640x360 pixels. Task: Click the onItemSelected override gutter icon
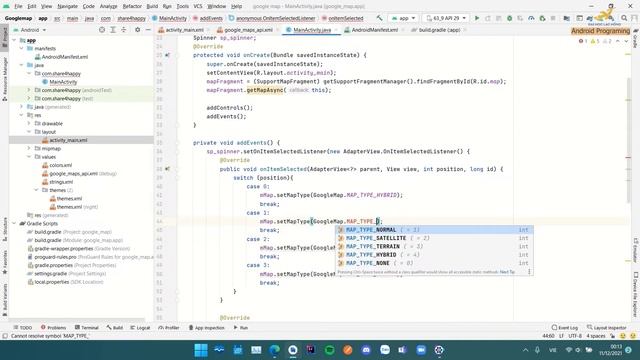[x=167, y=169]
